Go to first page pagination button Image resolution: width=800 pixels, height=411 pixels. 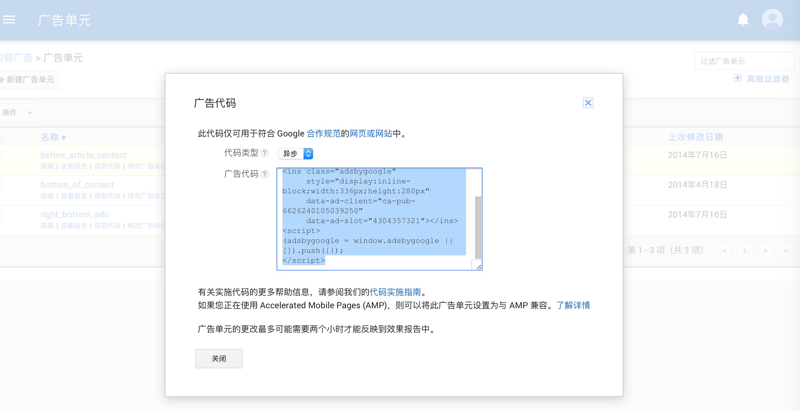(x=723, y=250)
